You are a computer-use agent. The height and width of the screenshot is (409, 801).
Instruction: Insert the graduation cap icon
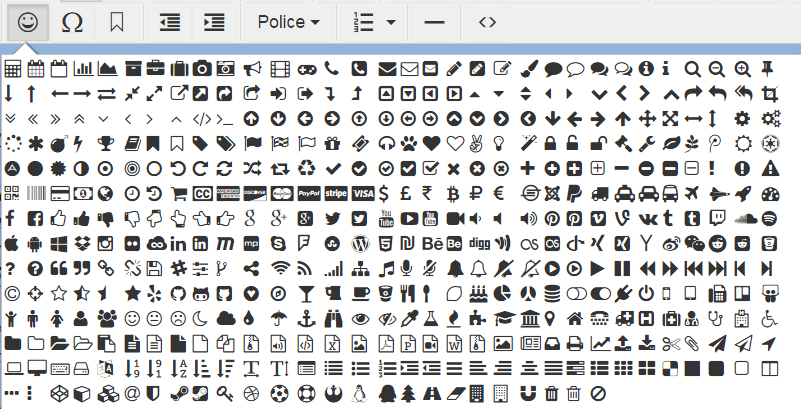(505, 319)
